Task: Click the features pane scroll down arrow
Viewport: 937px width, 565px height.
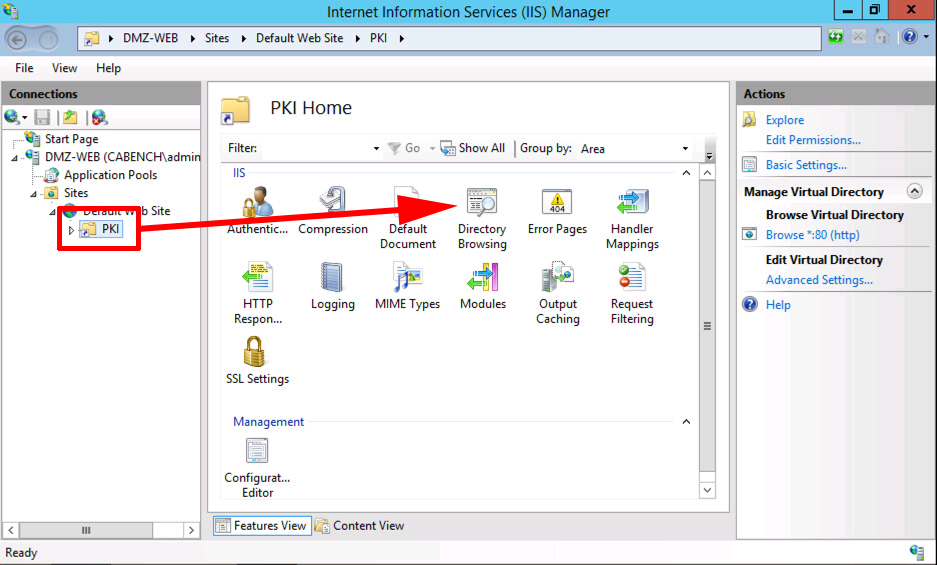Action: [707, 490]
